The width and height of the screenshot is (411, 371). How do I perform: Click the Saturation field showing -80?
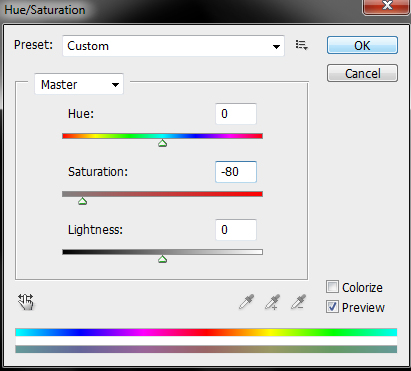[236, 172]
